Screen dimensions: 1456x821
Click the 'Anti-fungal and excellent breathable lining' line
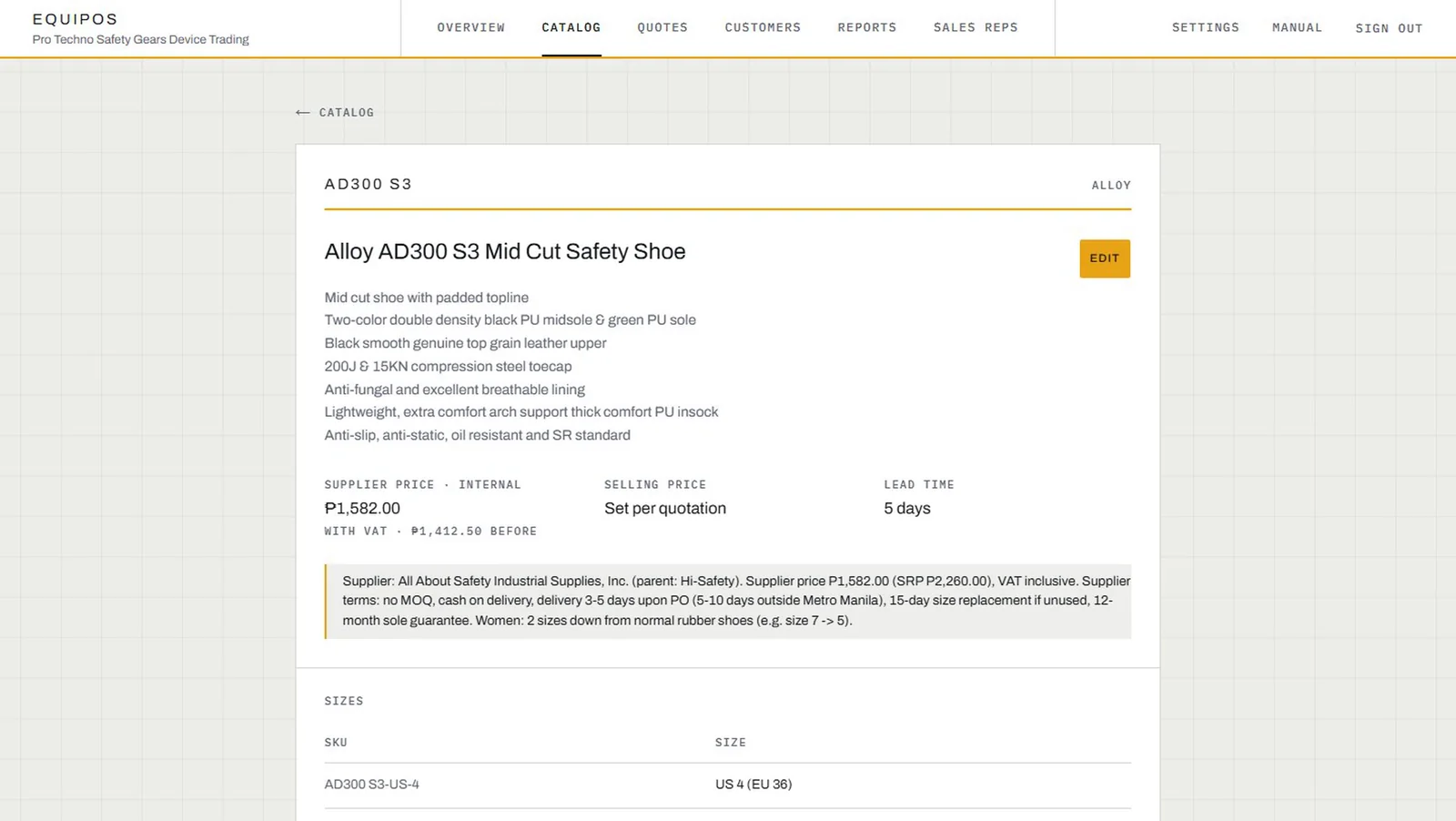point(455,390)
